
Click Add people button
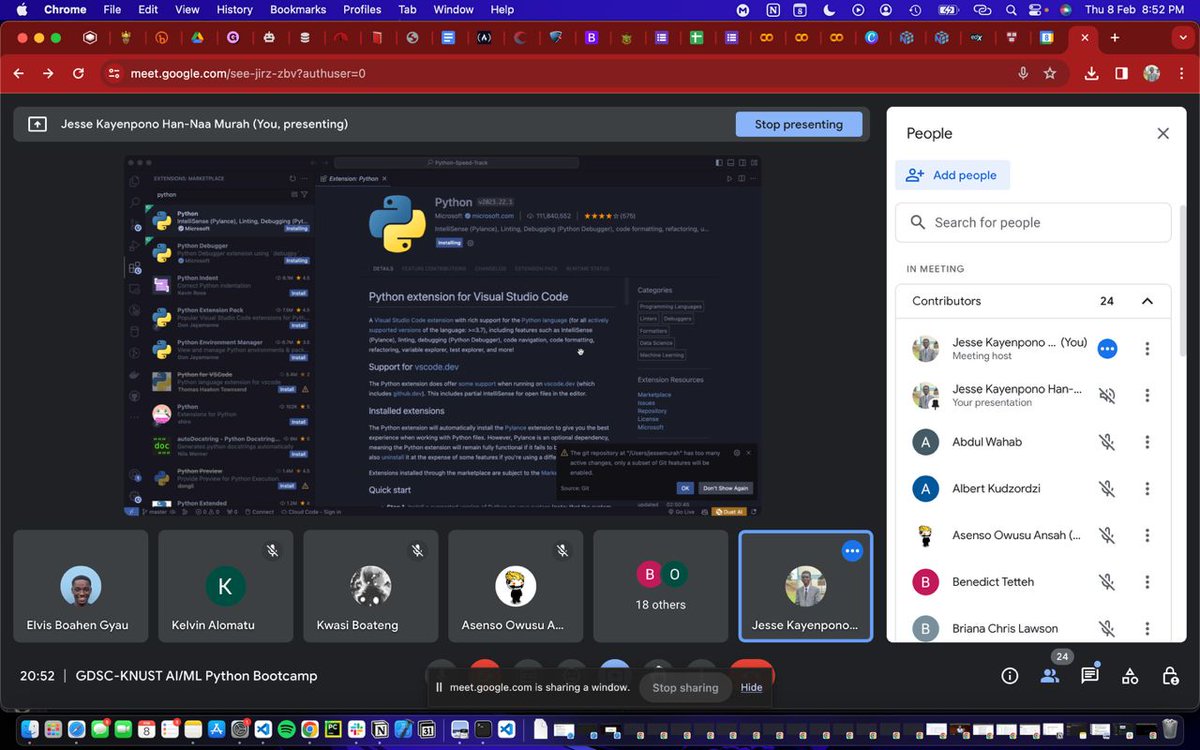(952, 175)
